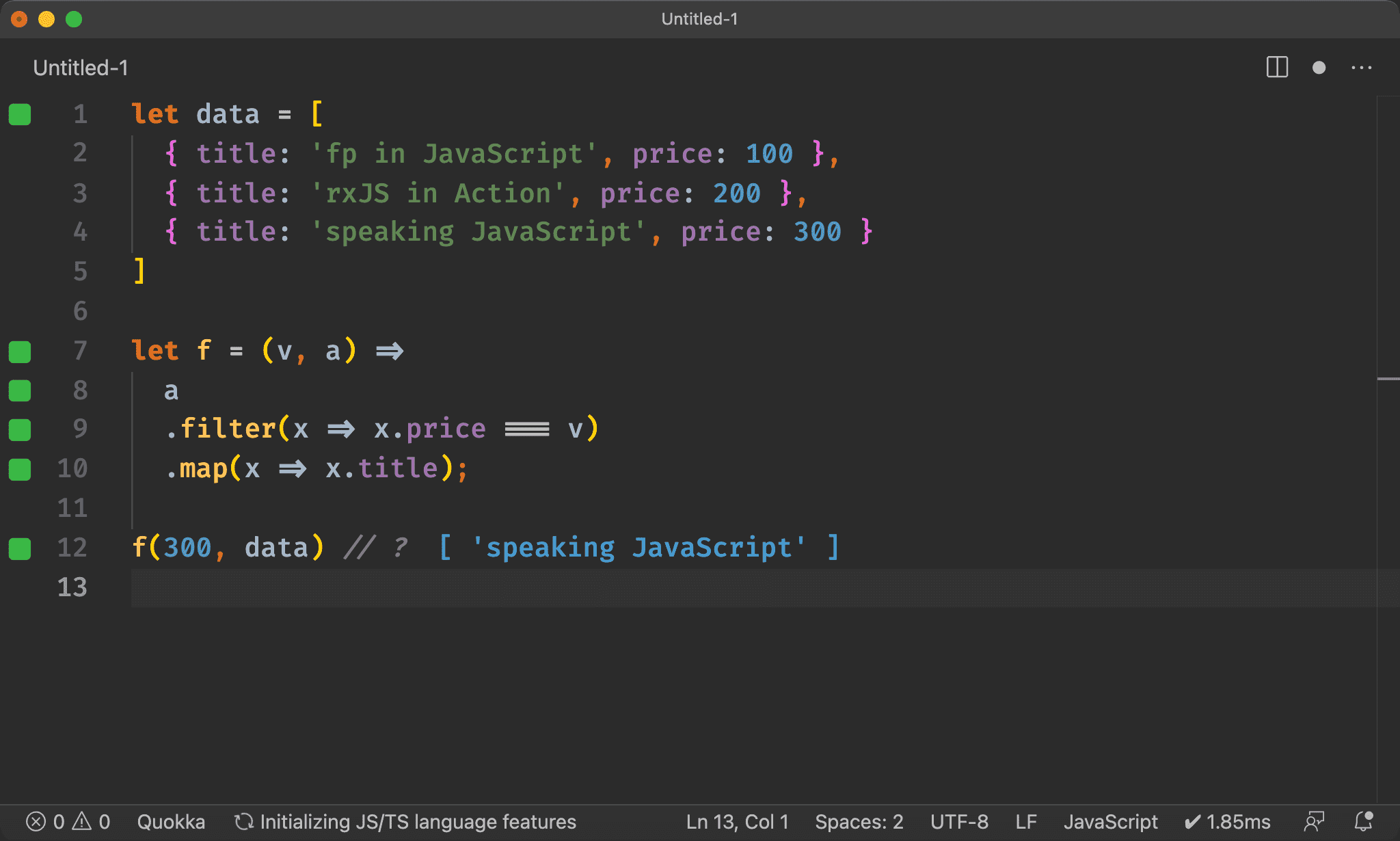Click the f(300, data) call on line 12

pyautogui.click(x=228, y=548)
